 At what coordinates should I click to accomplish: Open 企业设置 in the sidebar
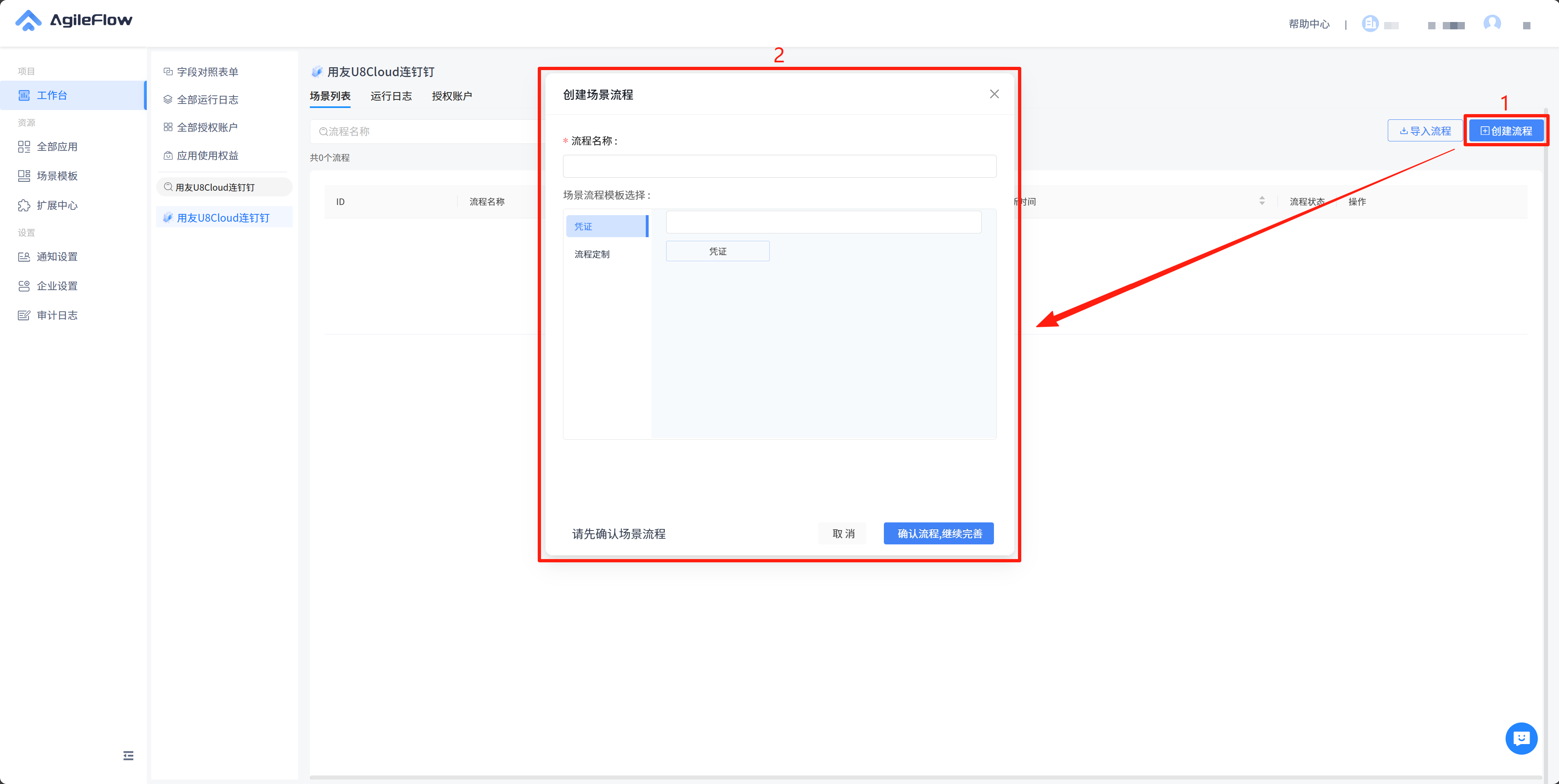click(57, 286)
